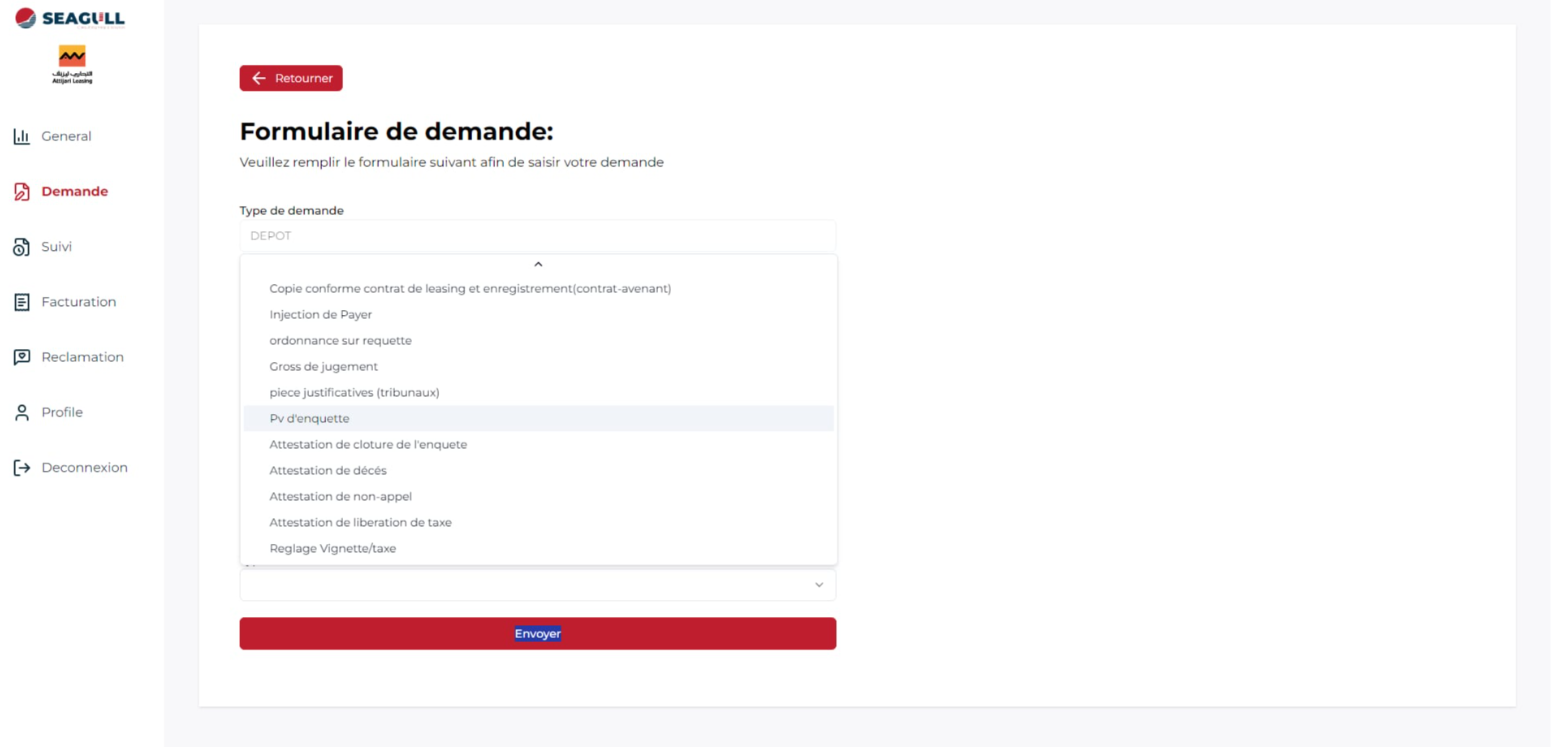Choose Injection de Payer from list
1551x747 pixels.
click(320, 315)
